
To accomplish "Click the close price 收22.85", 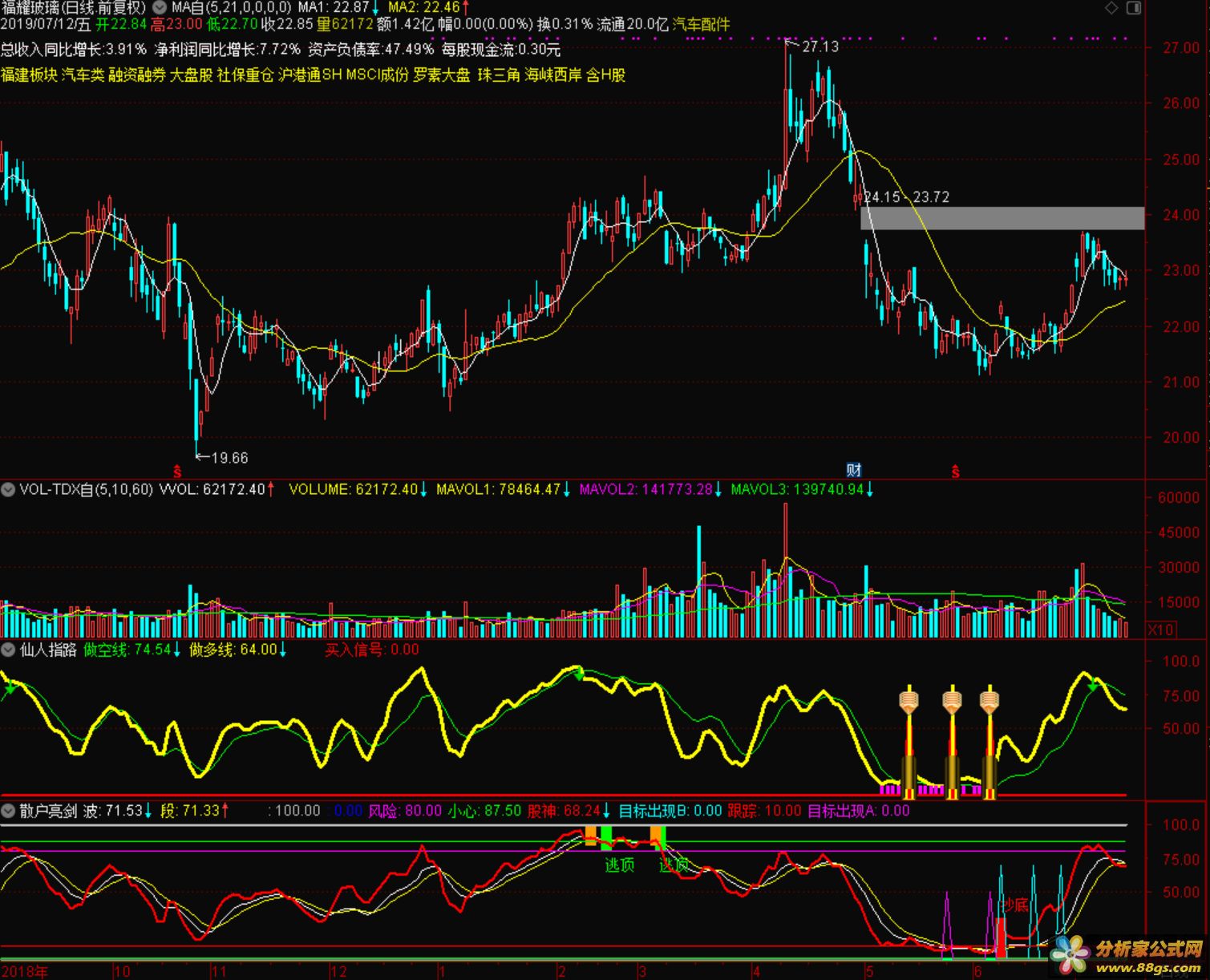I will point(287,25).
